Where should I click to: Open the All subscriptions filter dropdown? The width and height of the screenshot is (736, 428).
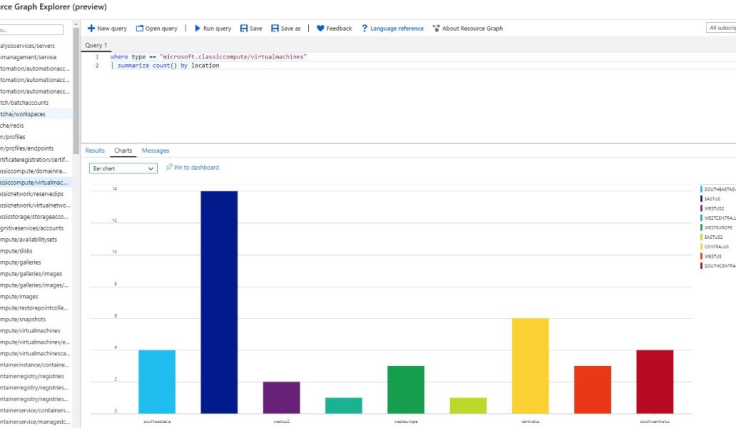[720, 28]
